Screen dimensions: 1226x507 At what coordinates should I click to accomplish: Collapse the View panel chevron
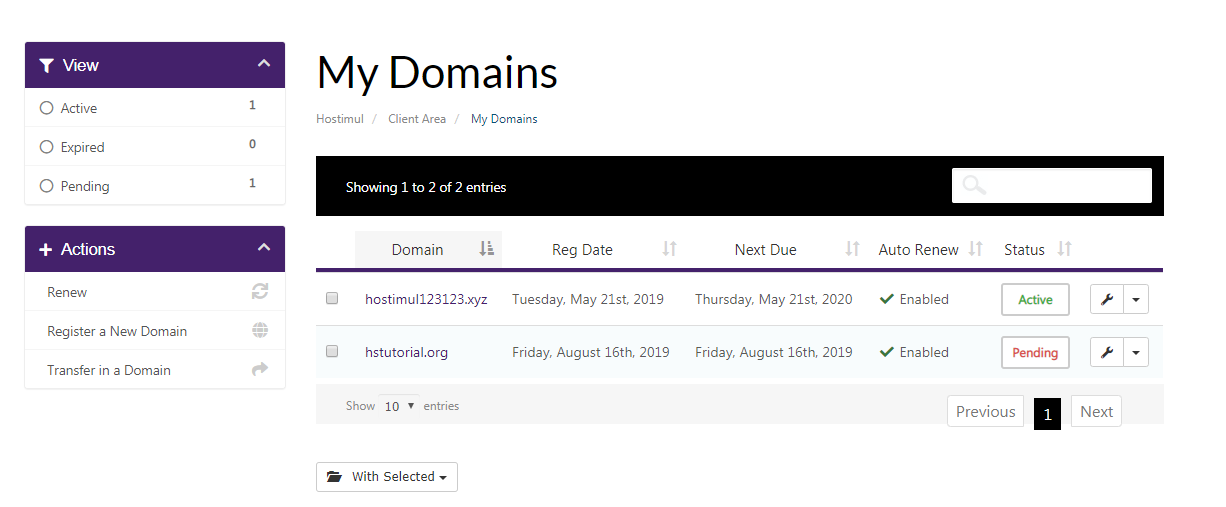(x=264, y=64)
